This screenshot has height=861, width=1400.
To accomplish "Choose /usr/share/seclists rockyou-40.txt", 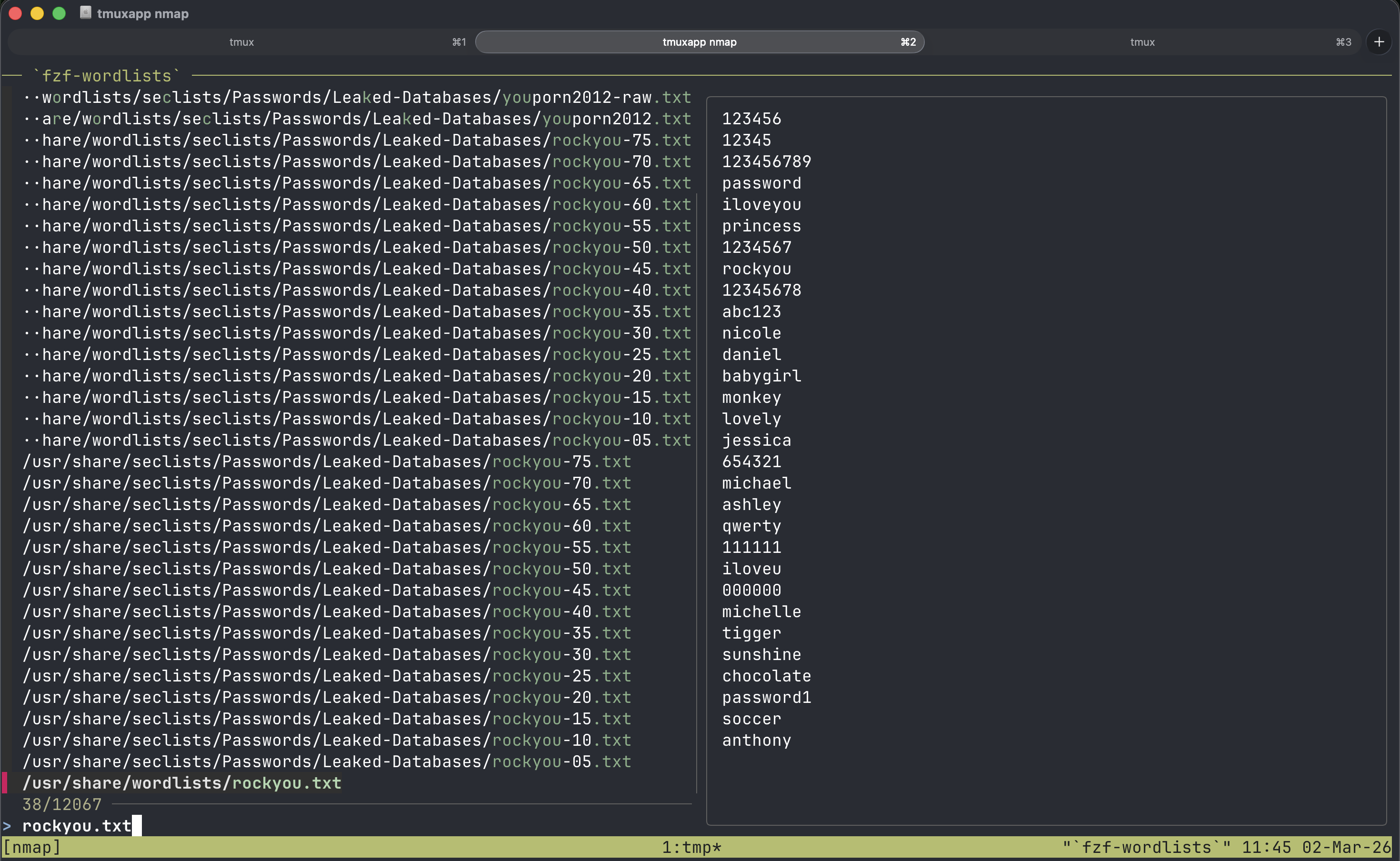I will [327, 612].
